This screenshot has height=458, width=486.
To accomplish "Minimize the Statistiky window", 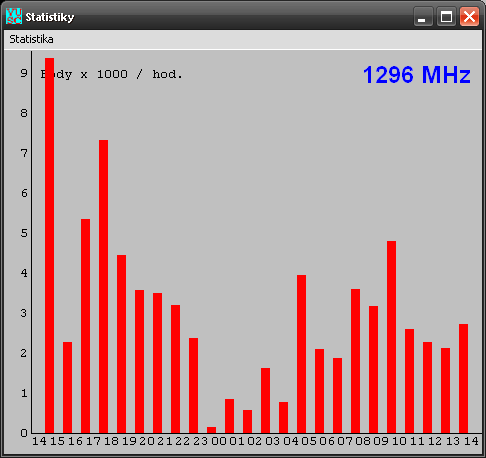I will point(423,16).
